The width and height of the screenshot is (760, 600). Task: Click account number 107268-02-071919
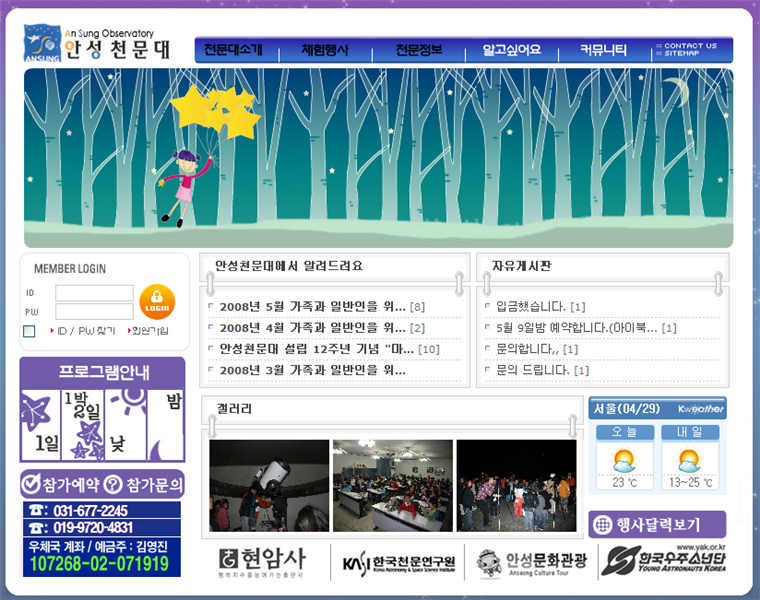click(x=99, y=564)
